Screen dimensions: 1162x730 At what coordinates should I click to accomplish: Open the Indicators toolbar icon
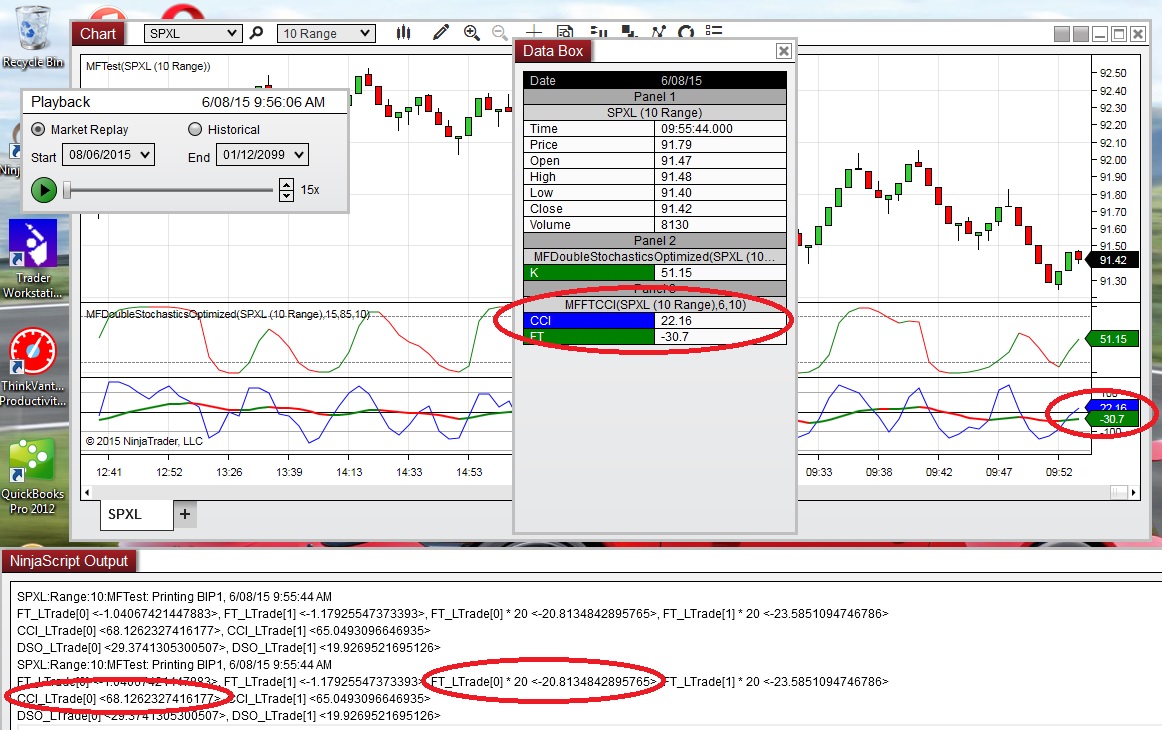[x=658, y=31]
